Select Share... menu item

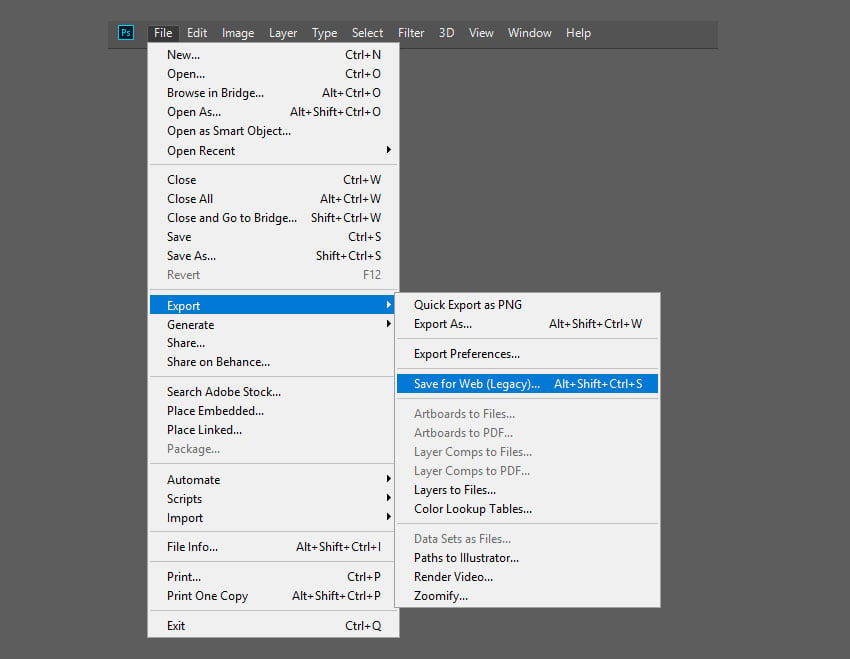(272, 343)
